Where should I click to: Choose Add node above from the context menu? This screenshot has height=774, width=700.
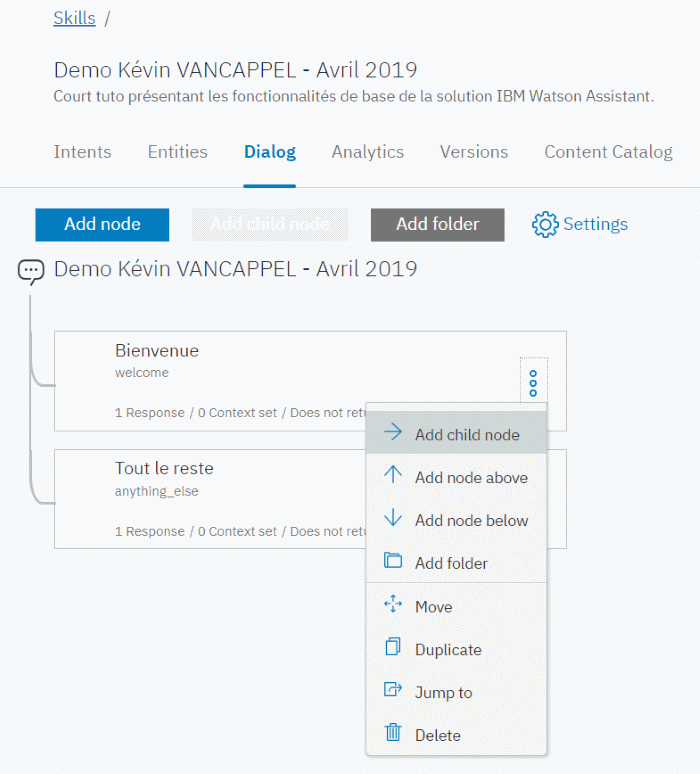point(456,476)
